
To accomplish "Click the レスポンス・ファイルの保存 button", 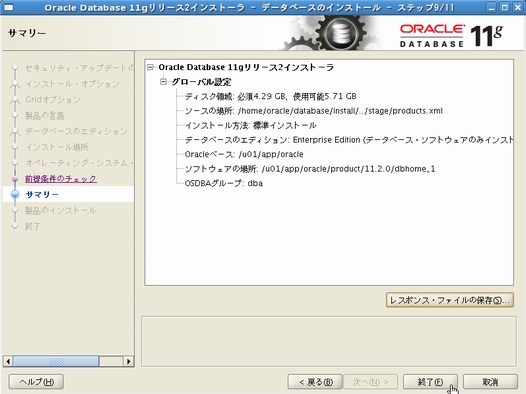I will click(x=450, y=300).
